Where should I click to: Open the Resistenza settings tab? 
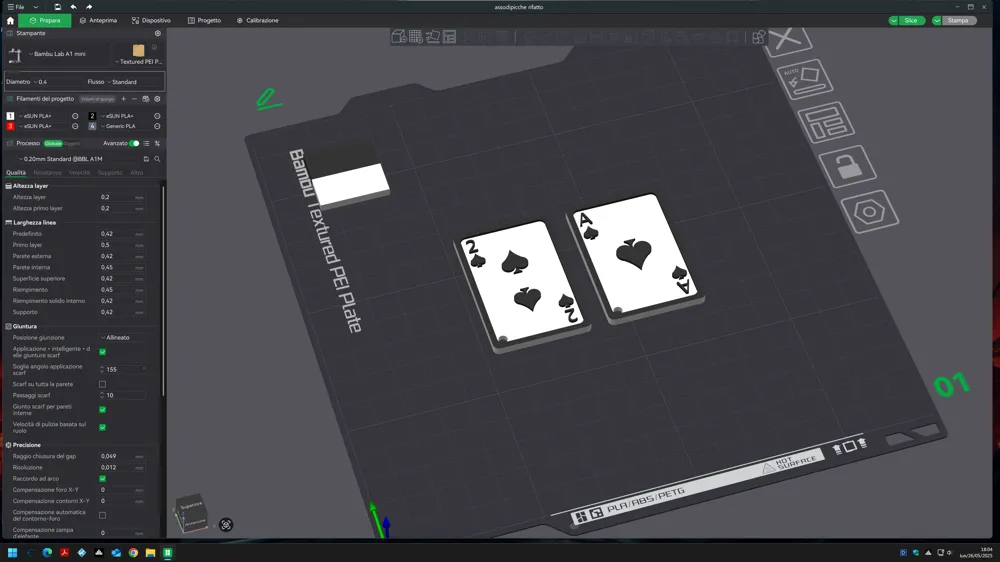click(47, 173)
